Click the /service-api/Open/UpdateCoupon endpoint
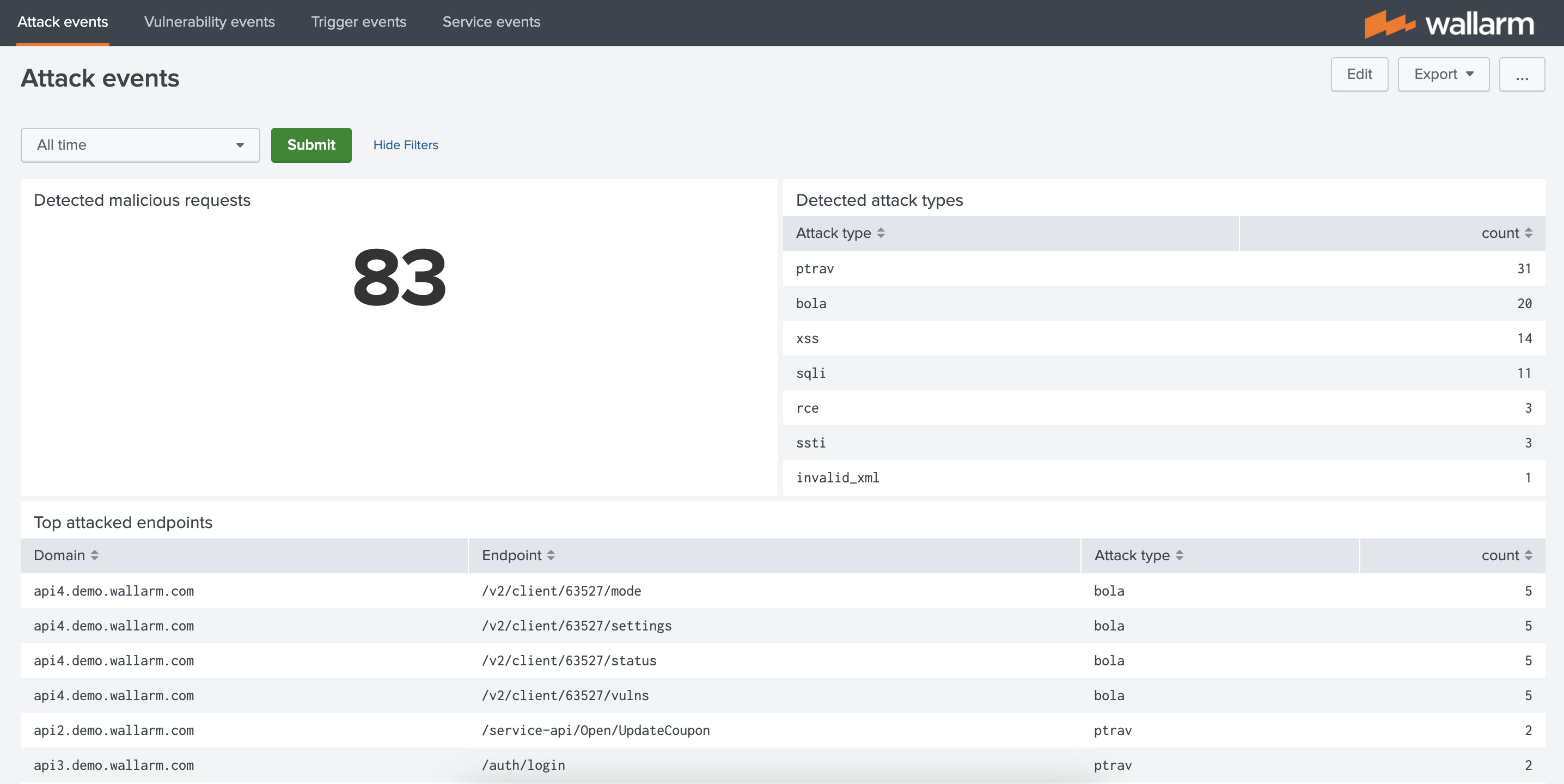This screenshot has width=1564, height=784. pos(596,731)
